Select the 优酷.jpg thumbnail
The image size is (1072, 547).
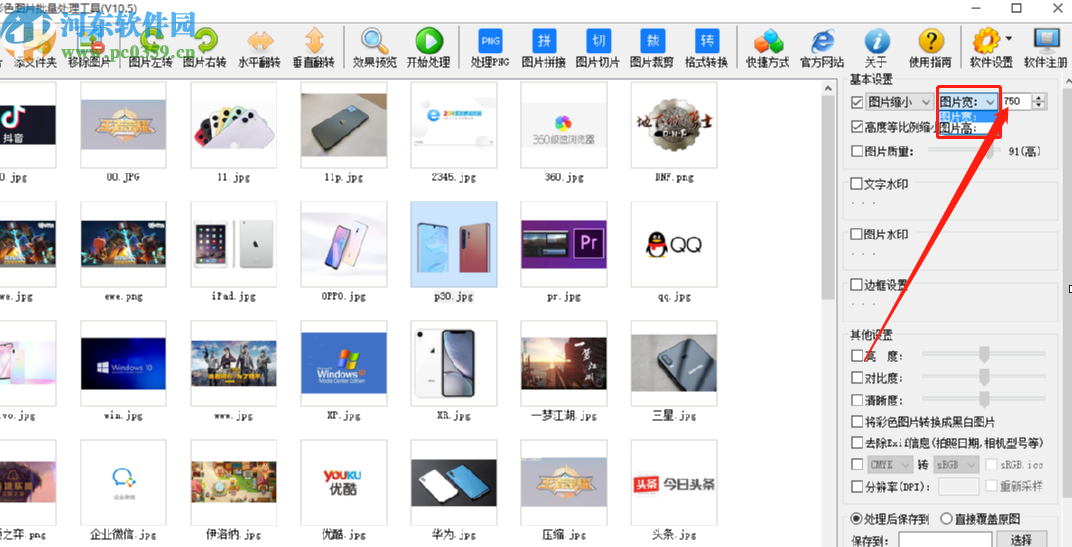tap(344, 482)
